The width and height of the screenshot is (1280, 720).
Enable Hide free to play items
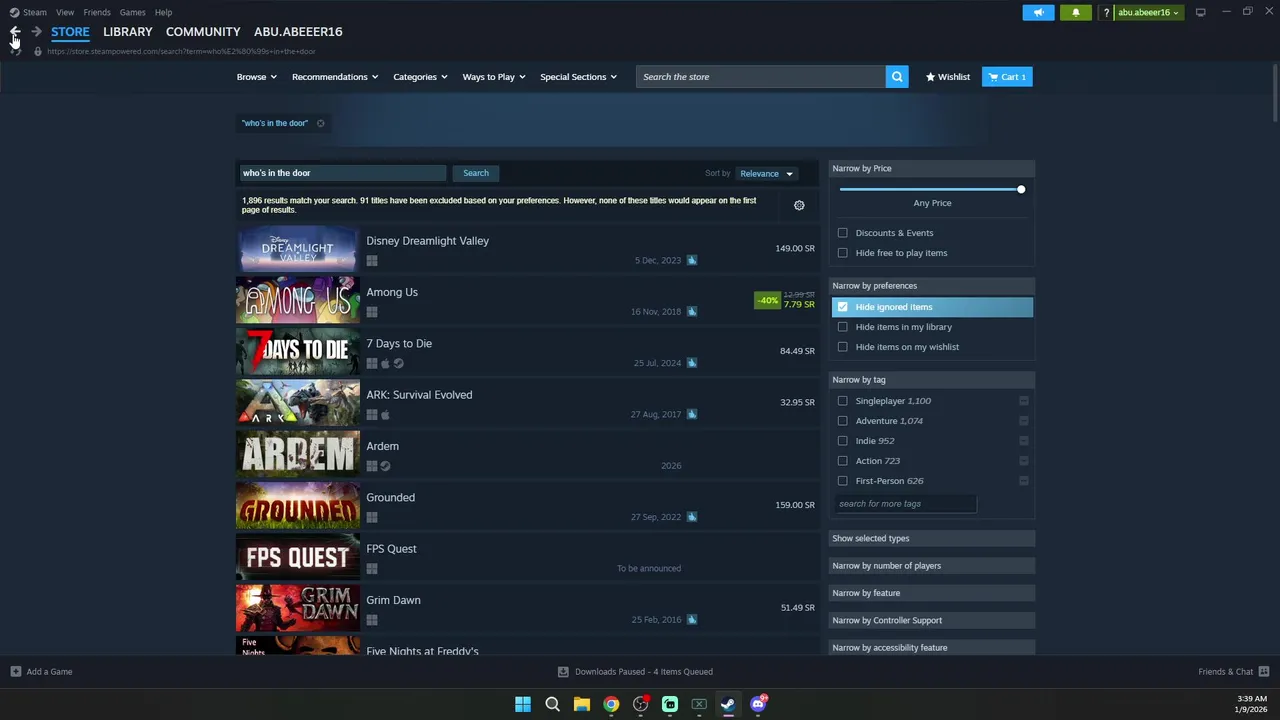tap(843, 253)
